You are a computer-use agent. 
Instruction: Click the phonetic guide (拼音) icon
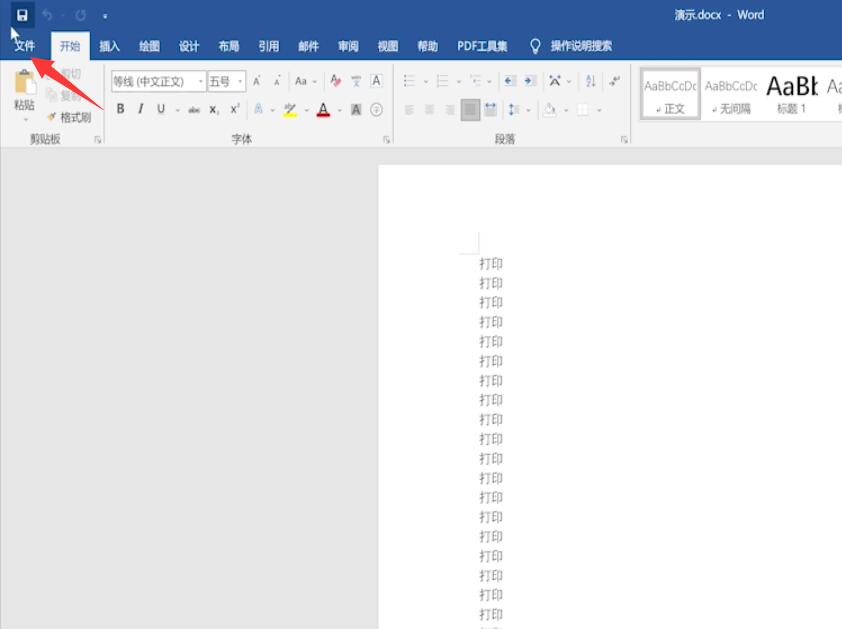pyautogui.click(x=356, y=81)
